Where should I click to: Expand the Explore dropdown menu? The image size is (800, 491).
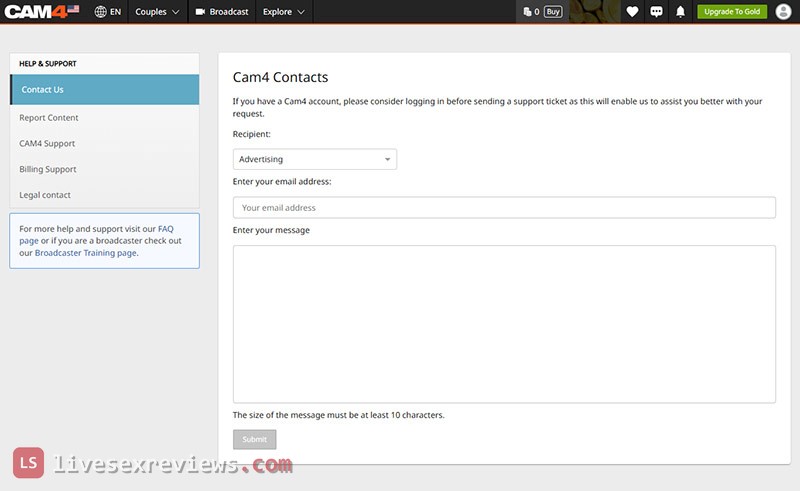[x=284, y=12]
